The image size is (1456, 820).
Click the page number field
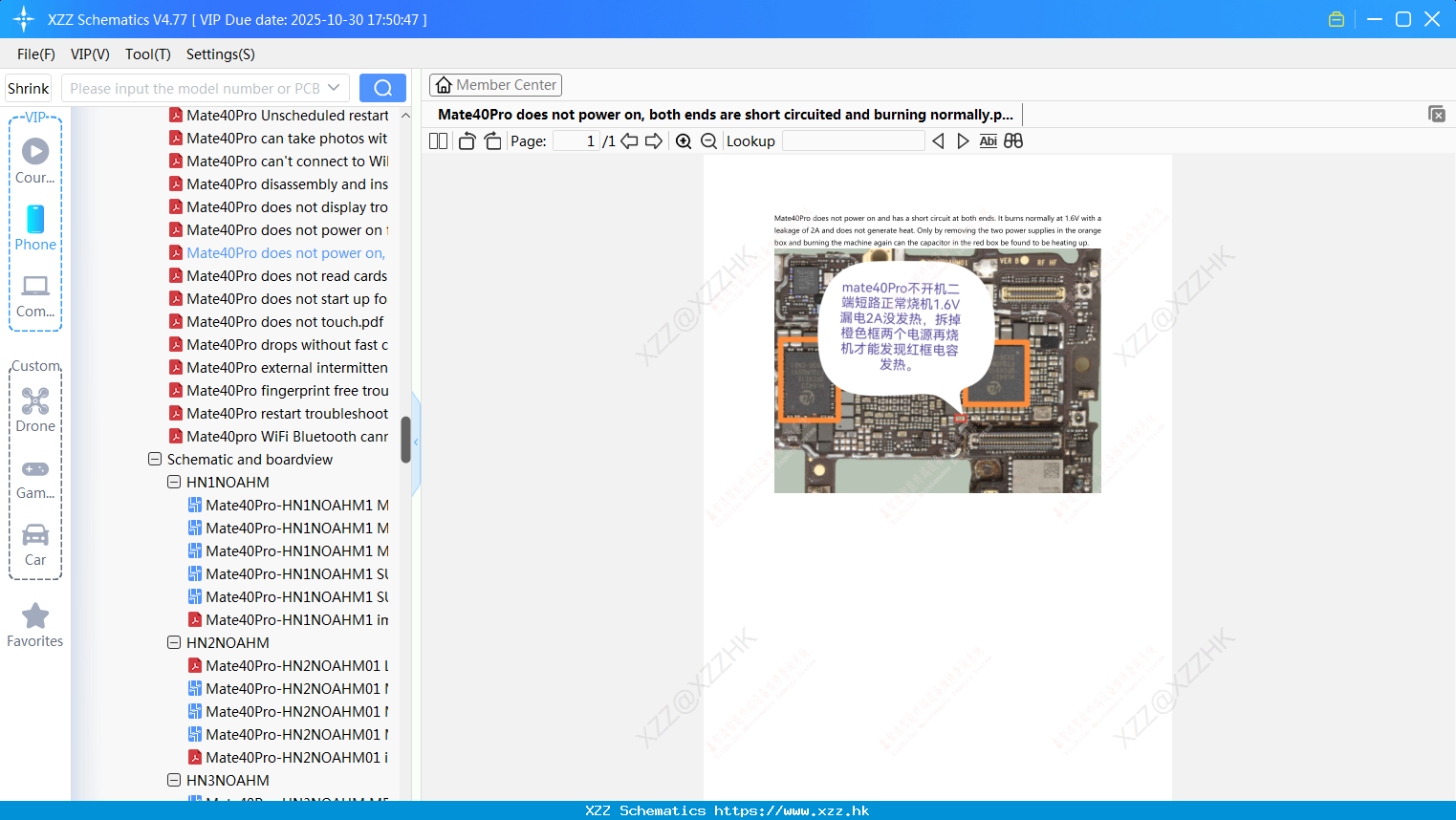click(x=576, y=140)
